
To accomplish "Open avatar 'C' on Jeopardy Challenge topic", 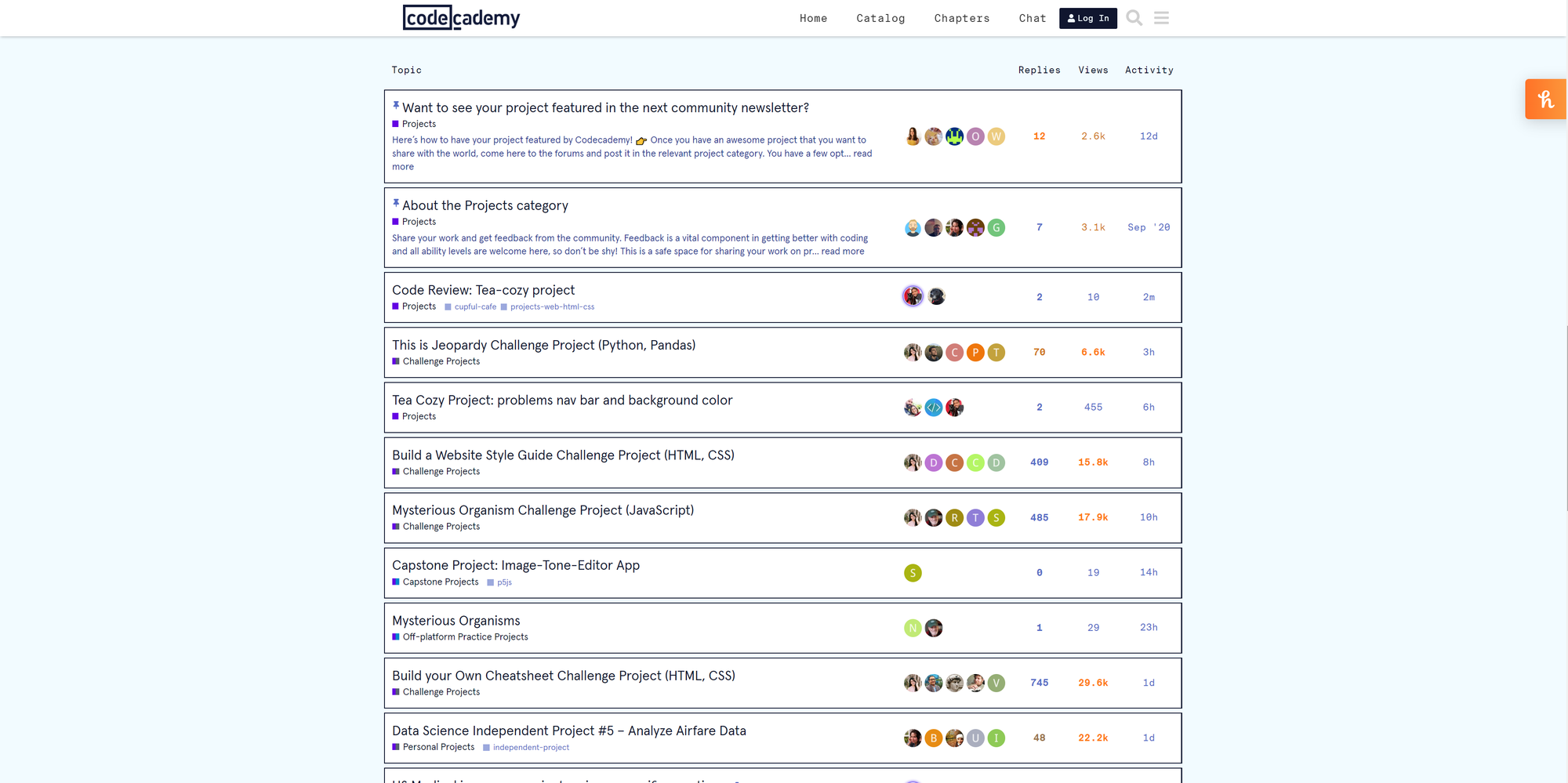I will [954, 353].
